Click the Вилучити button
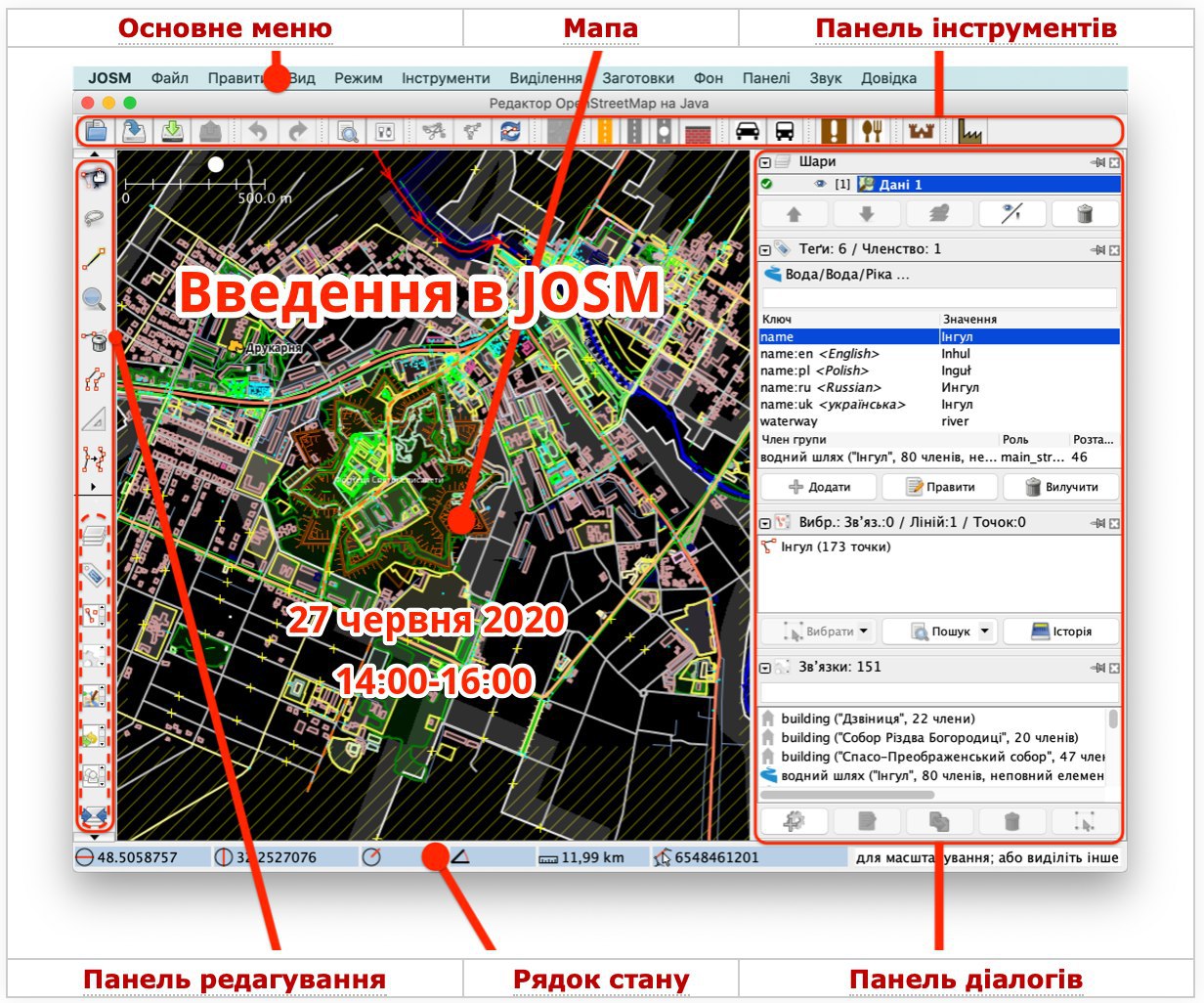The width and height of the screenshot is (1204, 1003). coord(1061,487)
